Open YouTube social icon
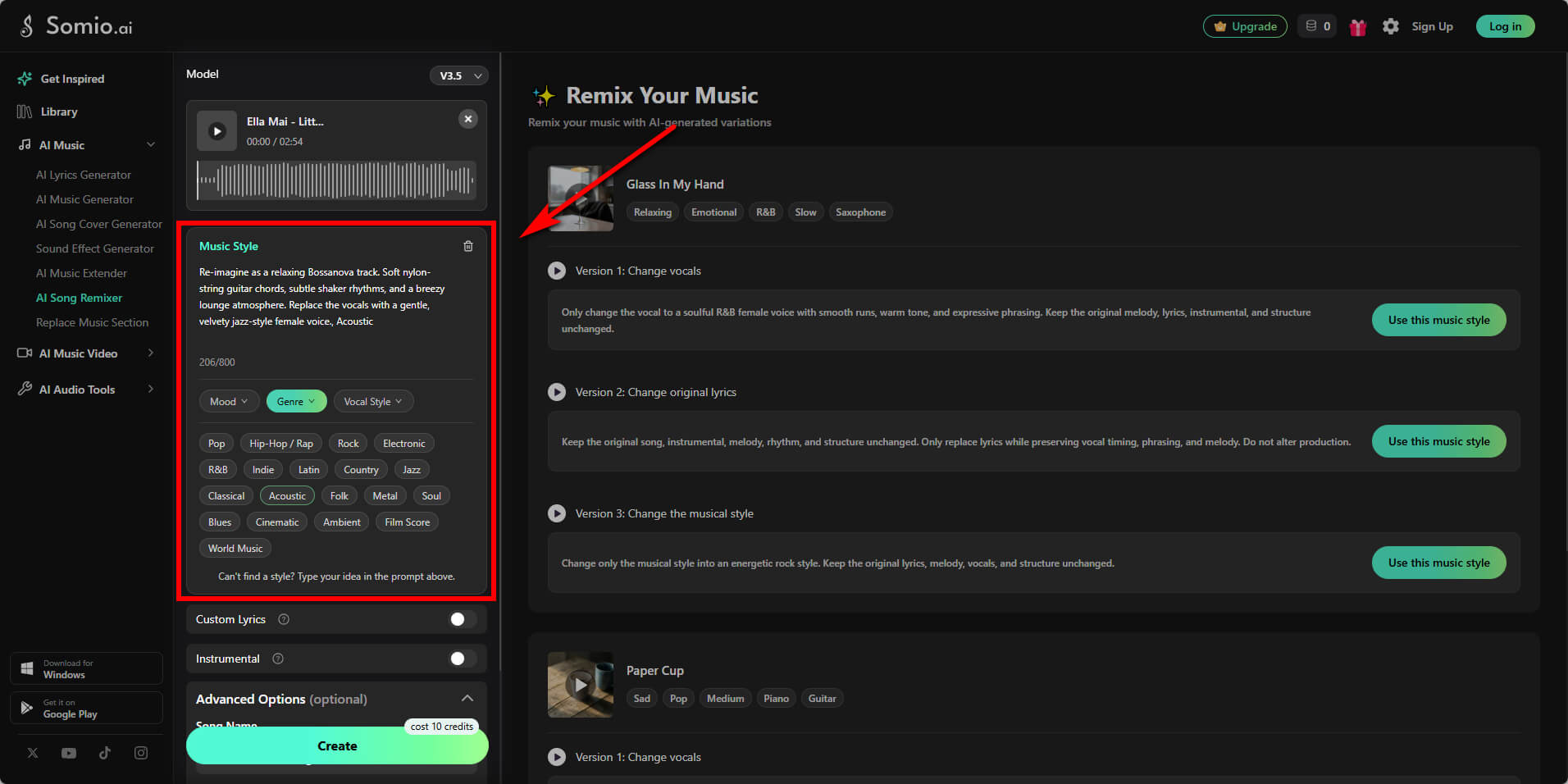 tap(69, 753)
